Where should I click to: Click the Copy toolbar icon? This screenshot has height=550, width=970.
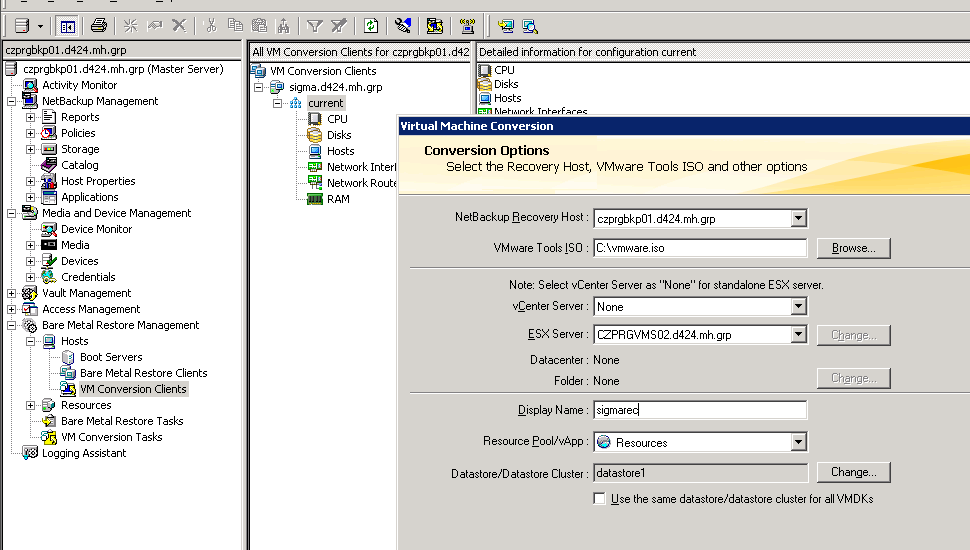pos(235,25)
